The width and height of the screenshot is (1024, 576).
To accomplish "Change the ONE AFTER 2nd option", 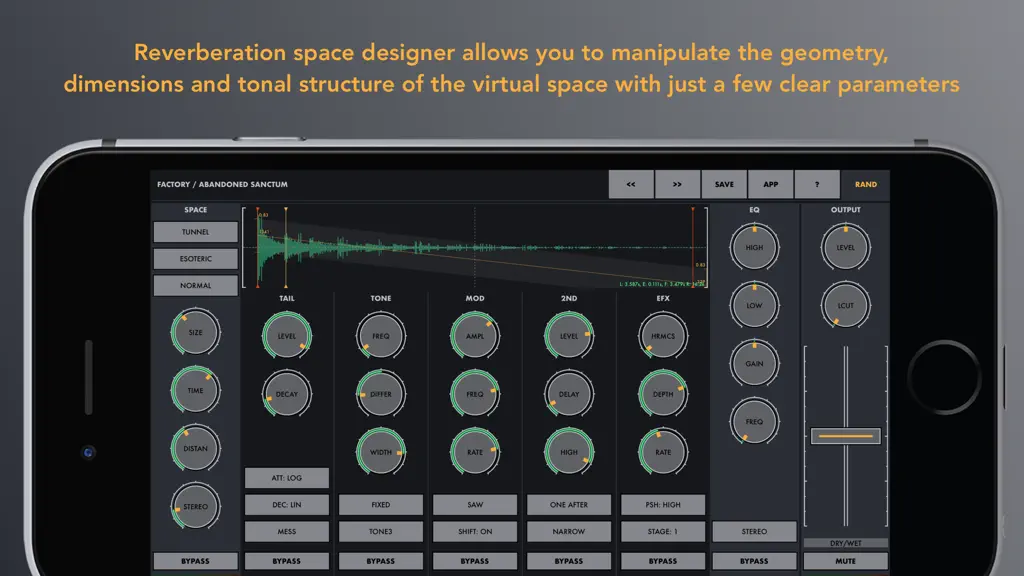I will (x=569, y=505).
